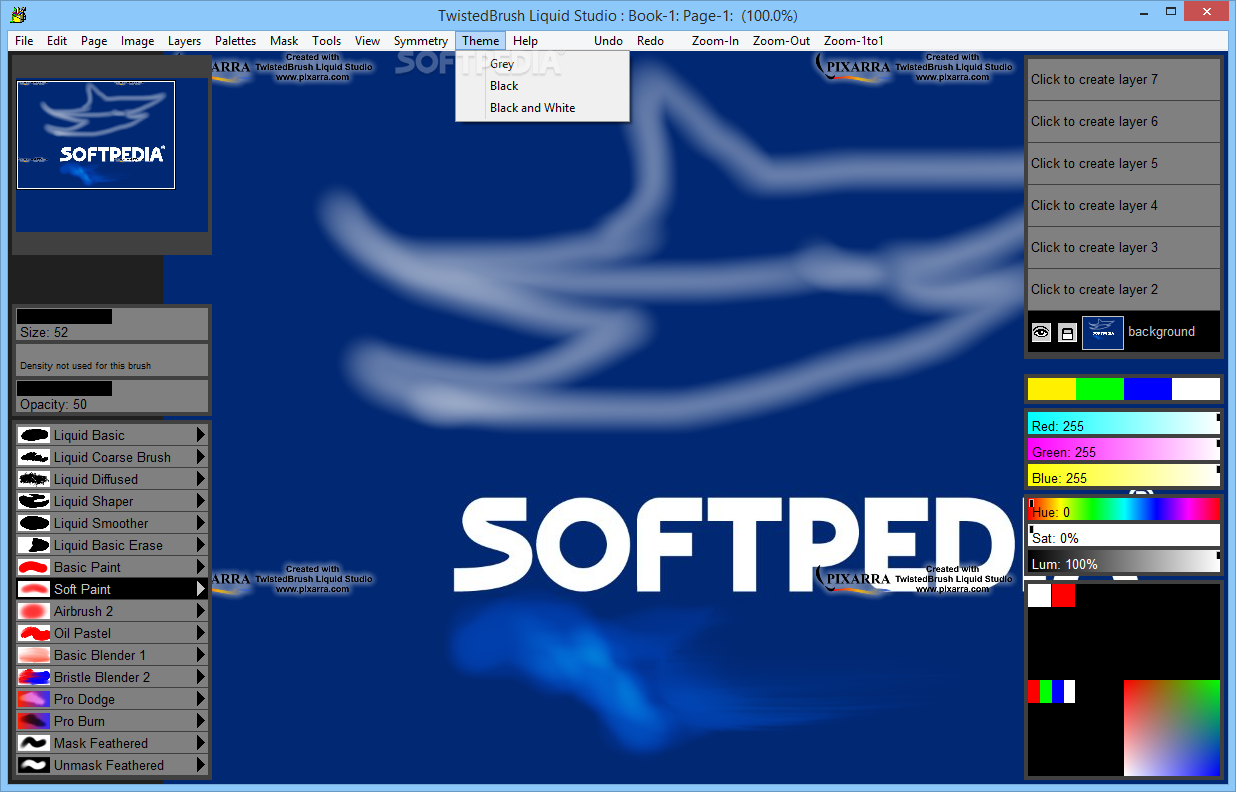Expand Liquid Shaper variants arrow
1236x792 pixels.
coord(201,501)
